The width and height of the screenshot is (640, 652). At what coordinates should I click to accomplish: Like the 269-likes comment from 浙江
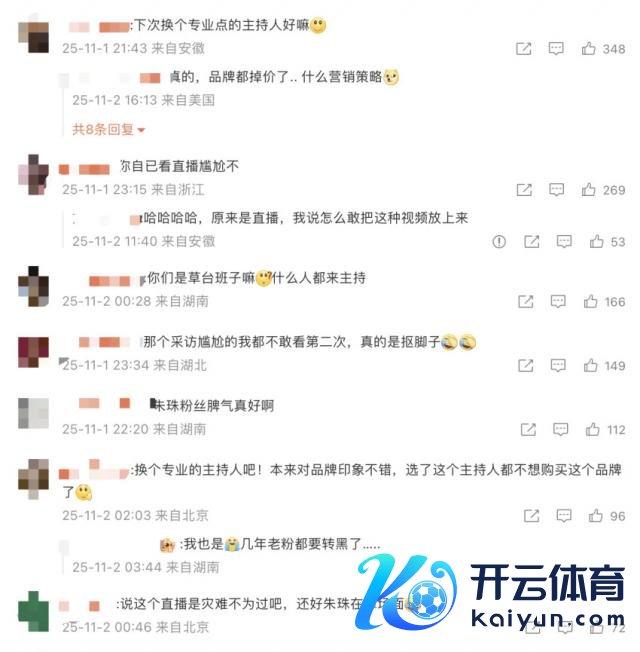588,190
